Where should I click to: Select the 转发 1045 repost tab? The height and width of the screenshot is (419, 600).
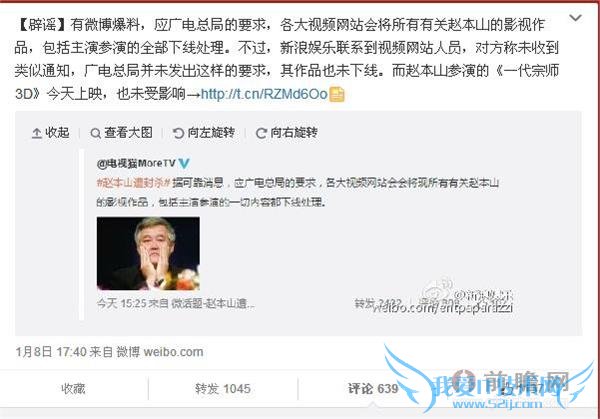coord(223,389)
